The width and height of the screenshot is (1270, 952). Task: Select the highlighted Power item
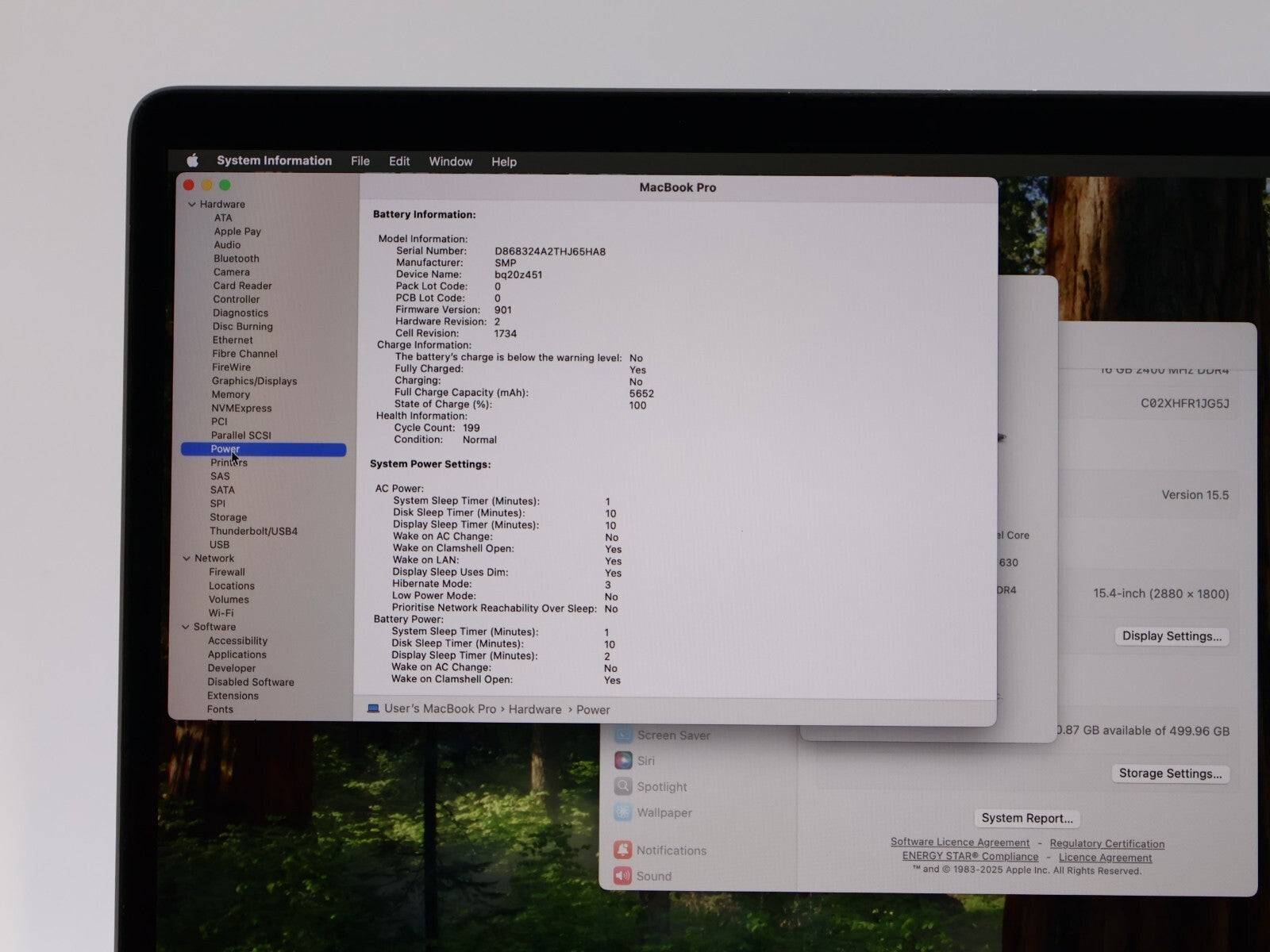click(264, 449)
